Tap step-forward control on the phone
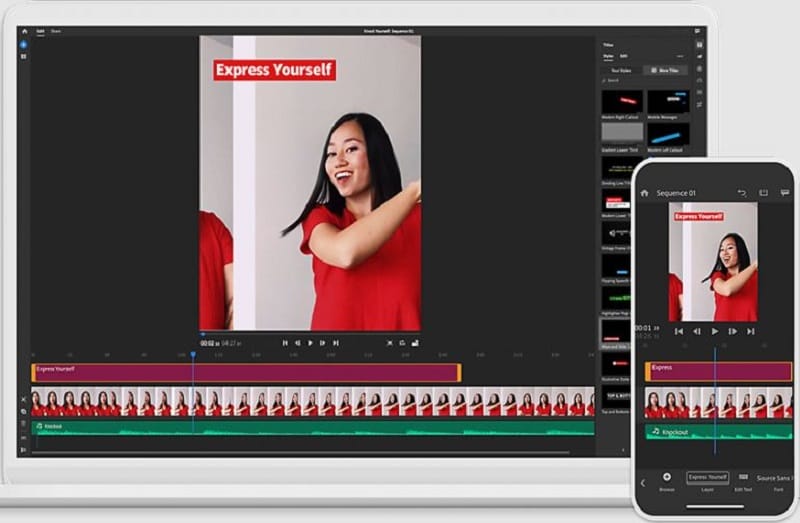Image resolution: width=800 pixels, height=523 pixels. point(733,332)
